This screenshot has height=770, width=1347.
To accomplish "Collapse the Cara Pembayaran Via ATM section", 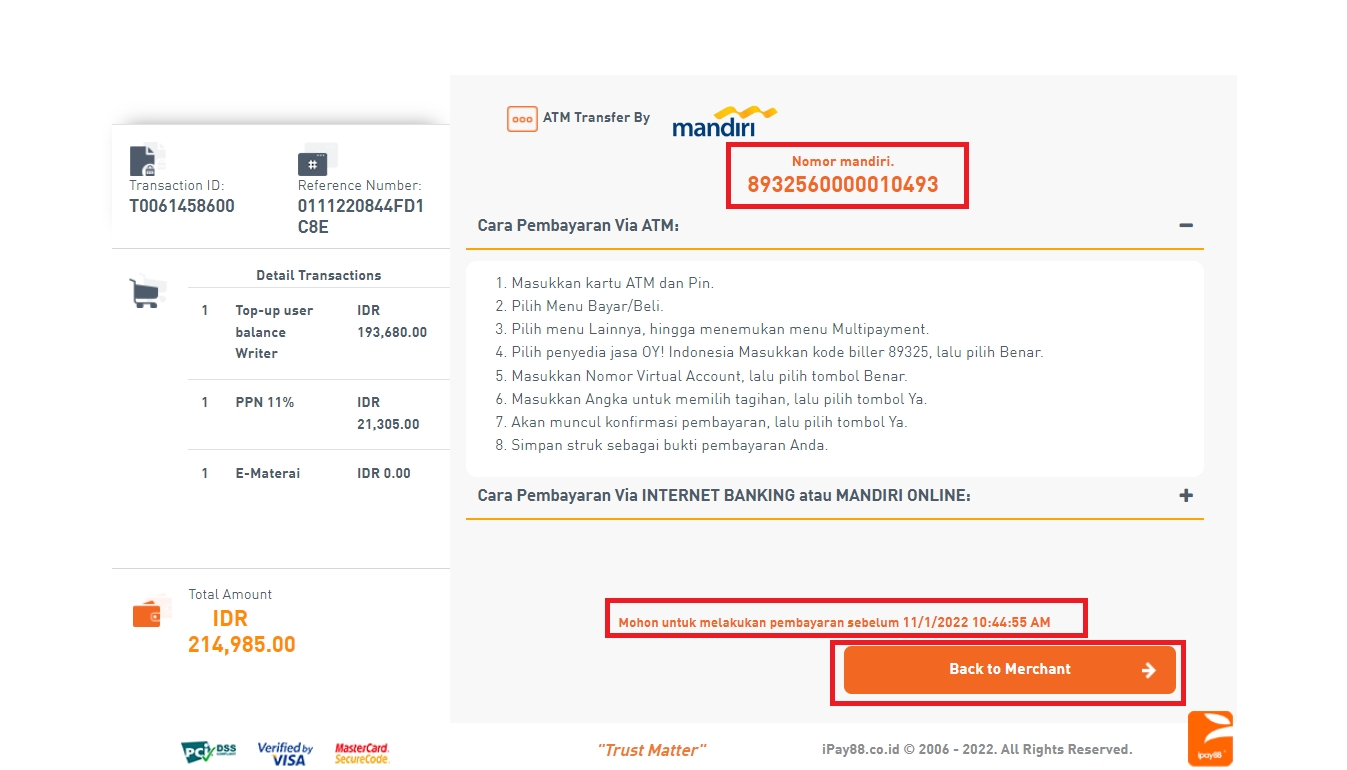I will click(x=1186, y=226).
